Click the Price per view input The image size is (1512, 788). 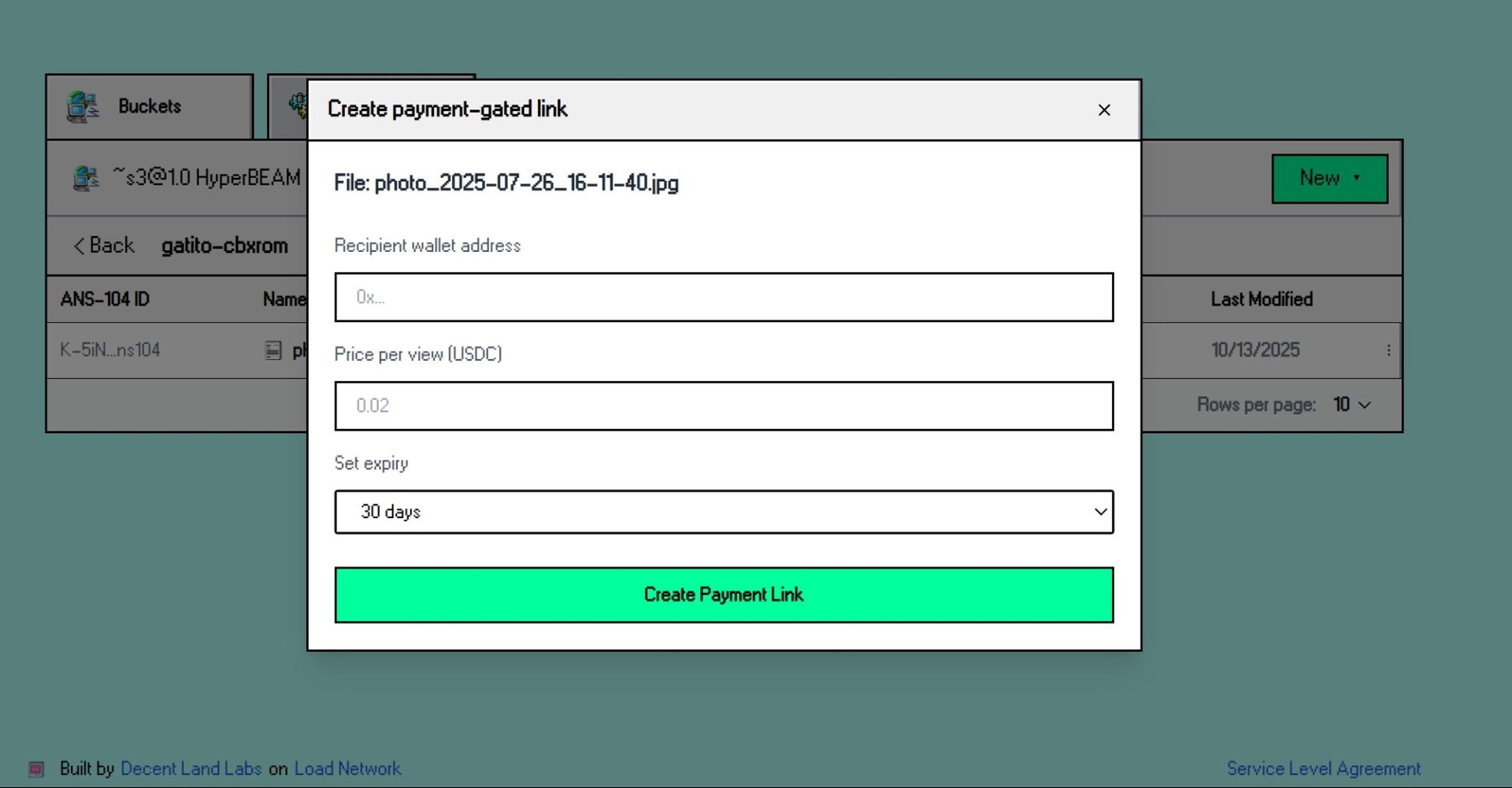(x=723, y=406)
